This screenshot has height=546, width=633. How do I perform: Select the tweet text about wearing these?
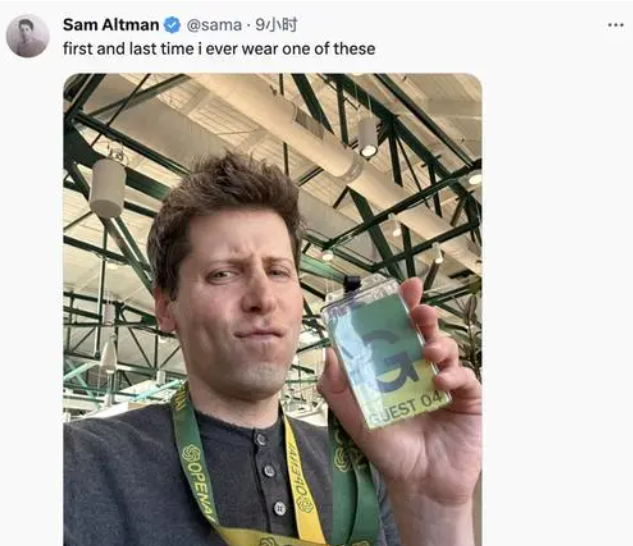(219, 49)
